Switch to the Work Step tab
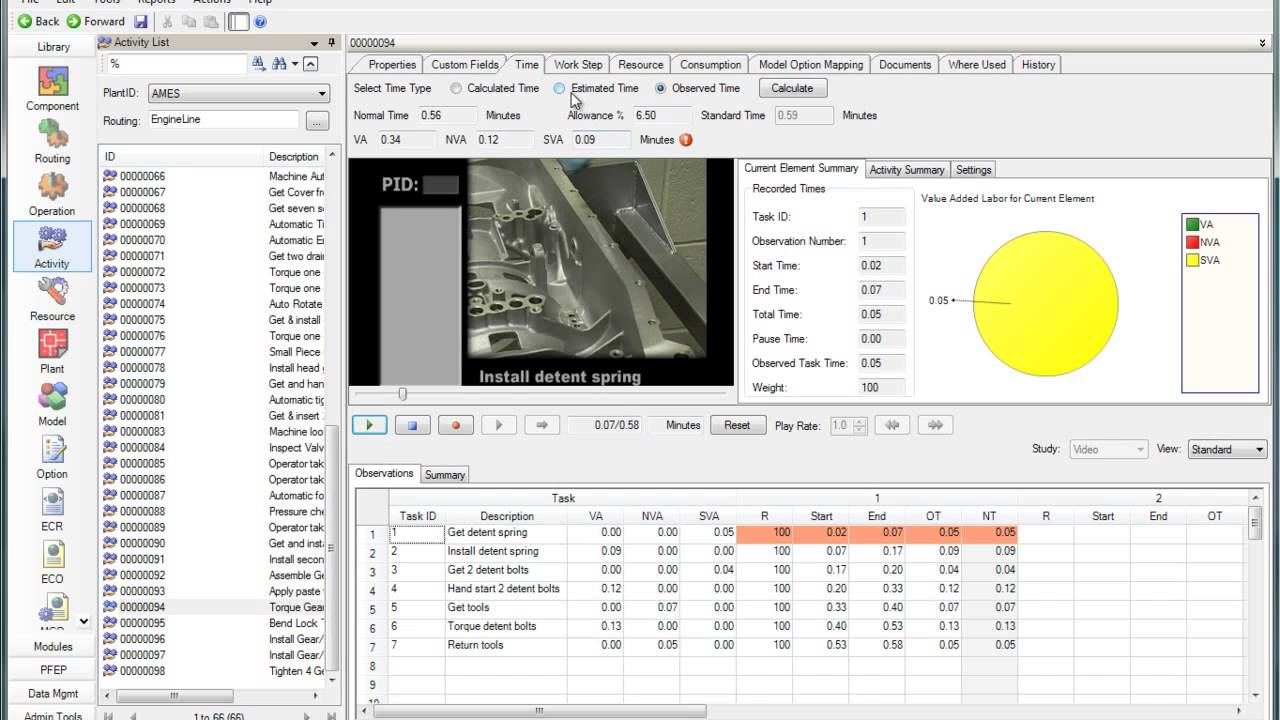 578,64
